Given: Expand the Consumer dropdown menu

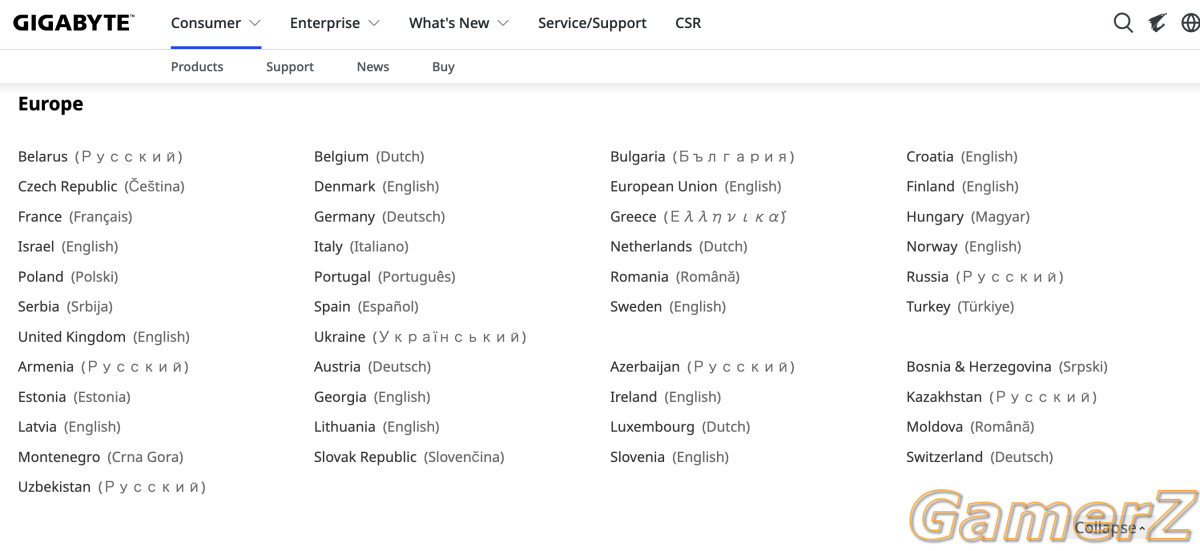Looking at the screenshot, I should click(x=216, y=23).
